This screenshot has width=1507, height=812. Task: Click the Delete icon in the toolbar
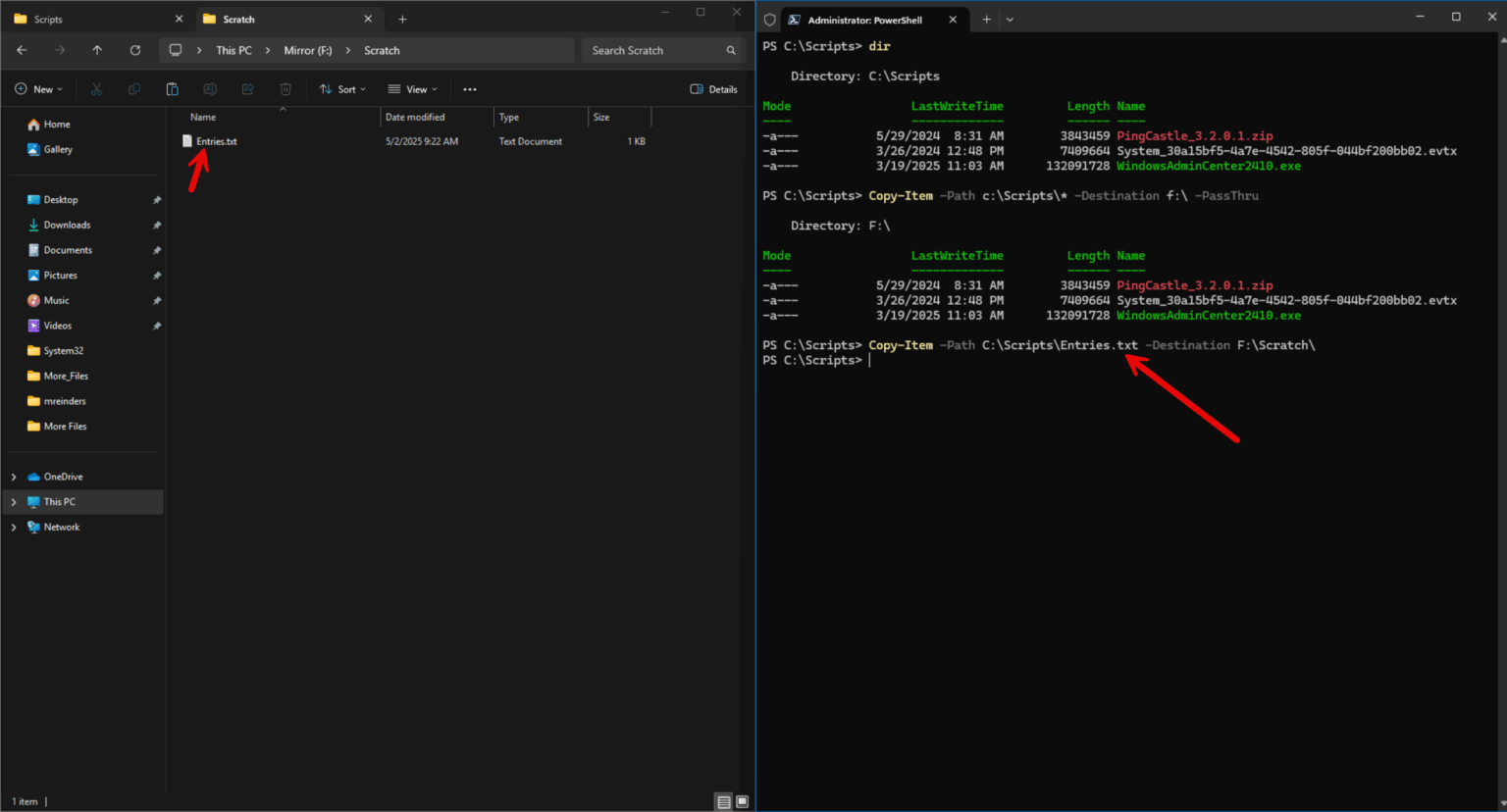285,88
